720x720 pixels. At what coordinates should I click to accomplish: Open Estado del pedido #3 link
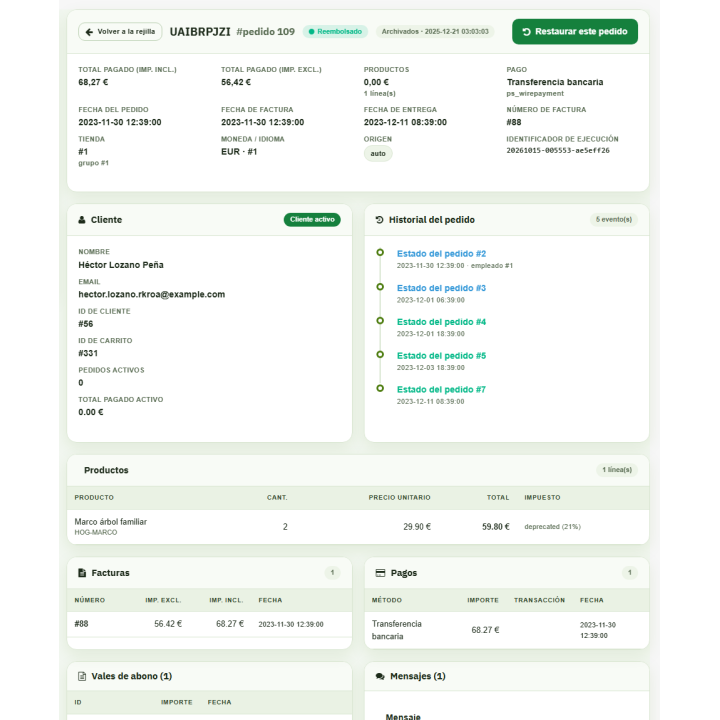[441, 288]
